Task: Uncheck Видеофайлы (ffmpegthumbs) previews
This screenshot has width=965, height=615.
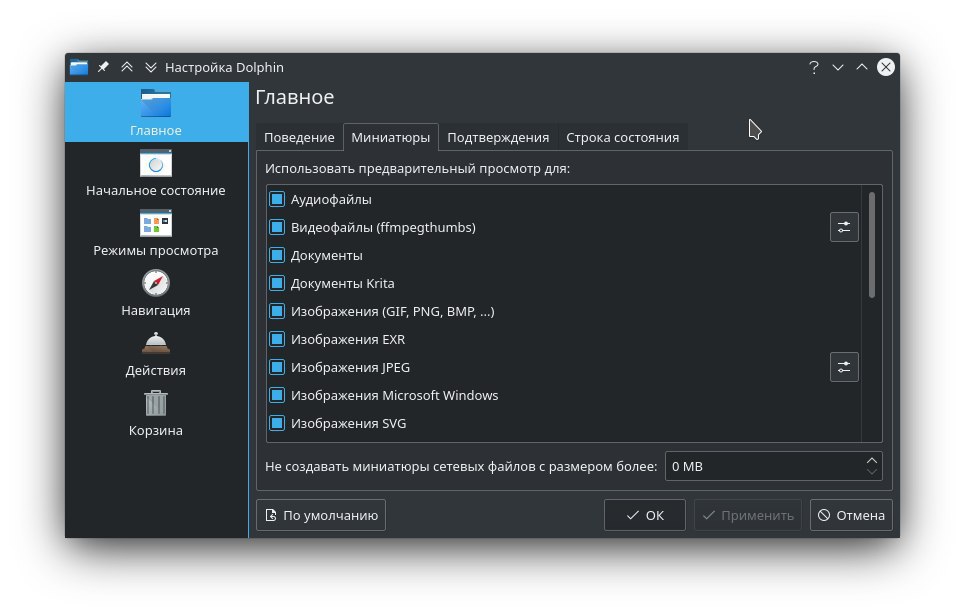Action: coord(277,227)
